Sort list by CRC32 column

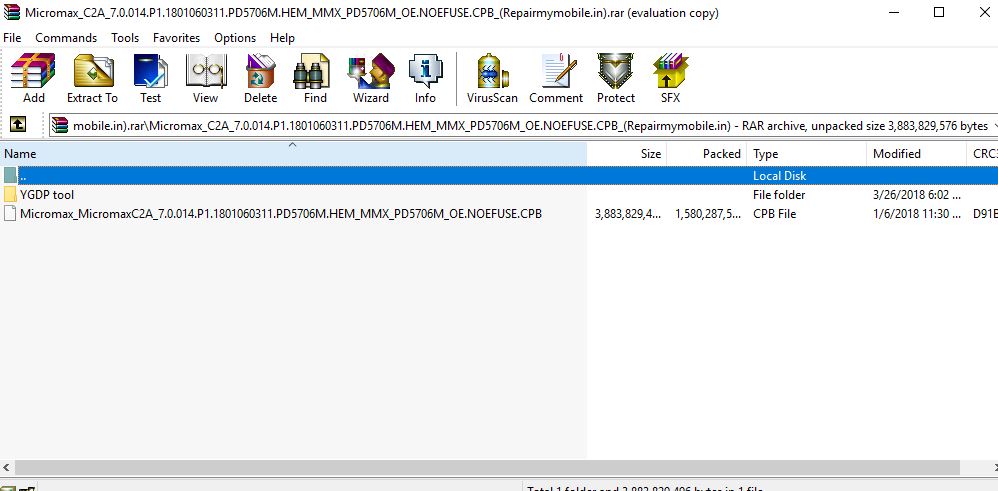982,153
